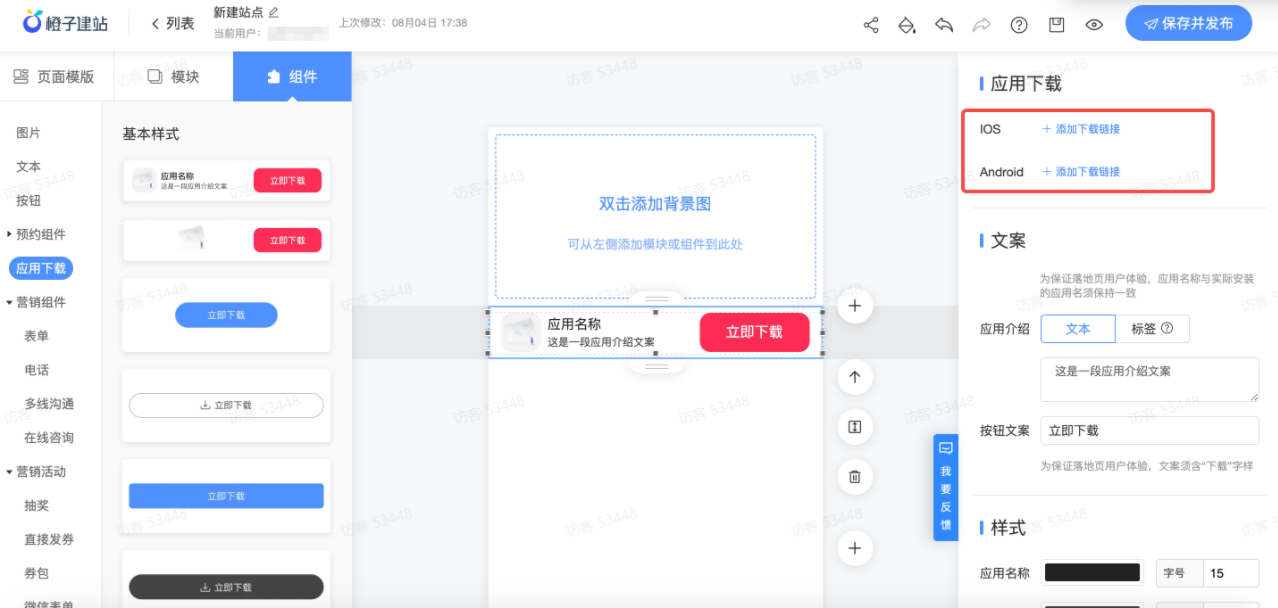1278x608 pixels.
Task: Click the 按钮文案 text input field
Action: [x=1149, y=430]
